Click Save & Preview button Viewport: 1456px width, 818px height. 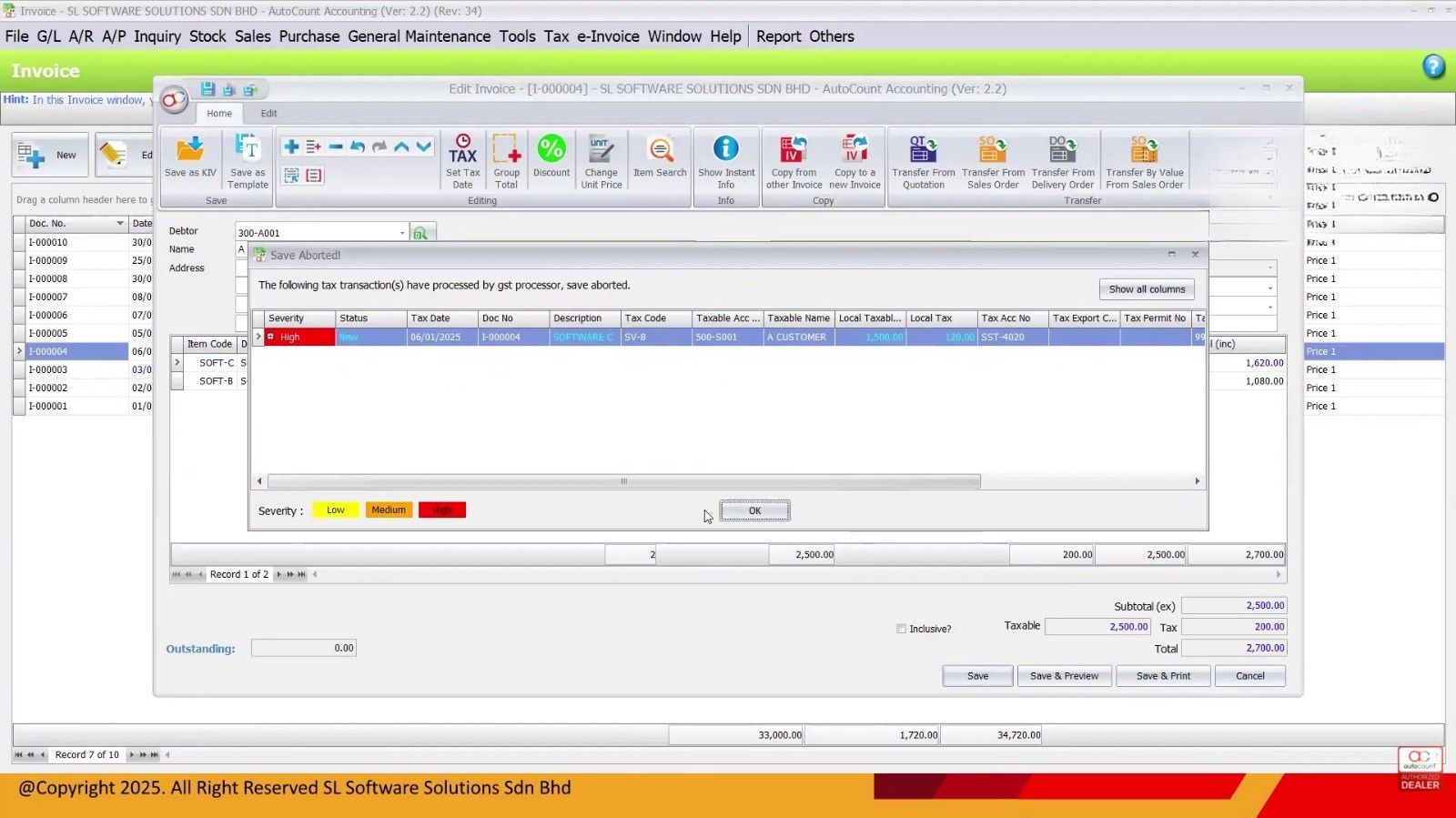tap(1064, 676)
